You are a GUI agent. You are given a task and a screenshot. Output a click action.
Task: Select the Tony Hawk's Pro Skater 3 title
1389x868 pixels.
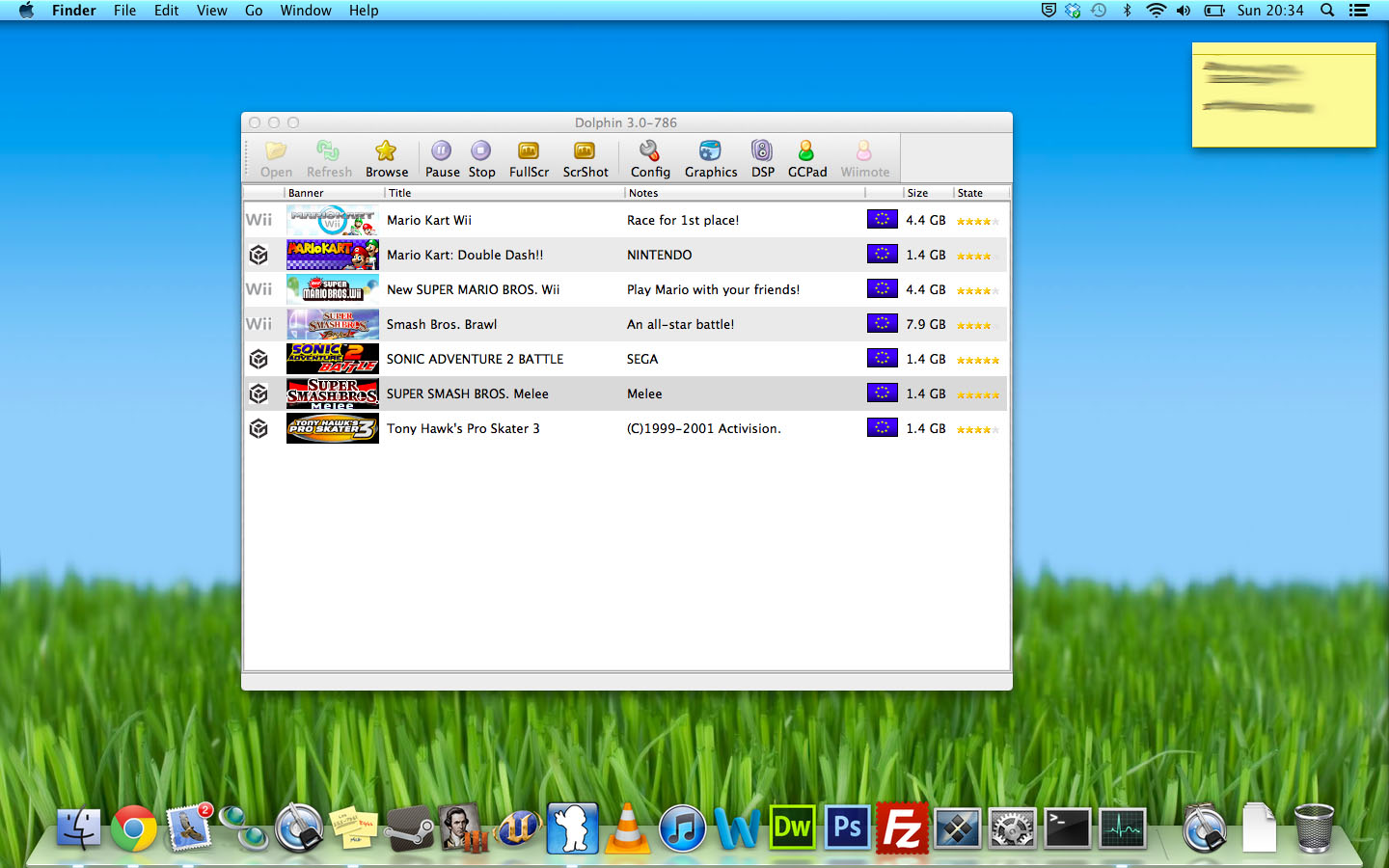463,428
